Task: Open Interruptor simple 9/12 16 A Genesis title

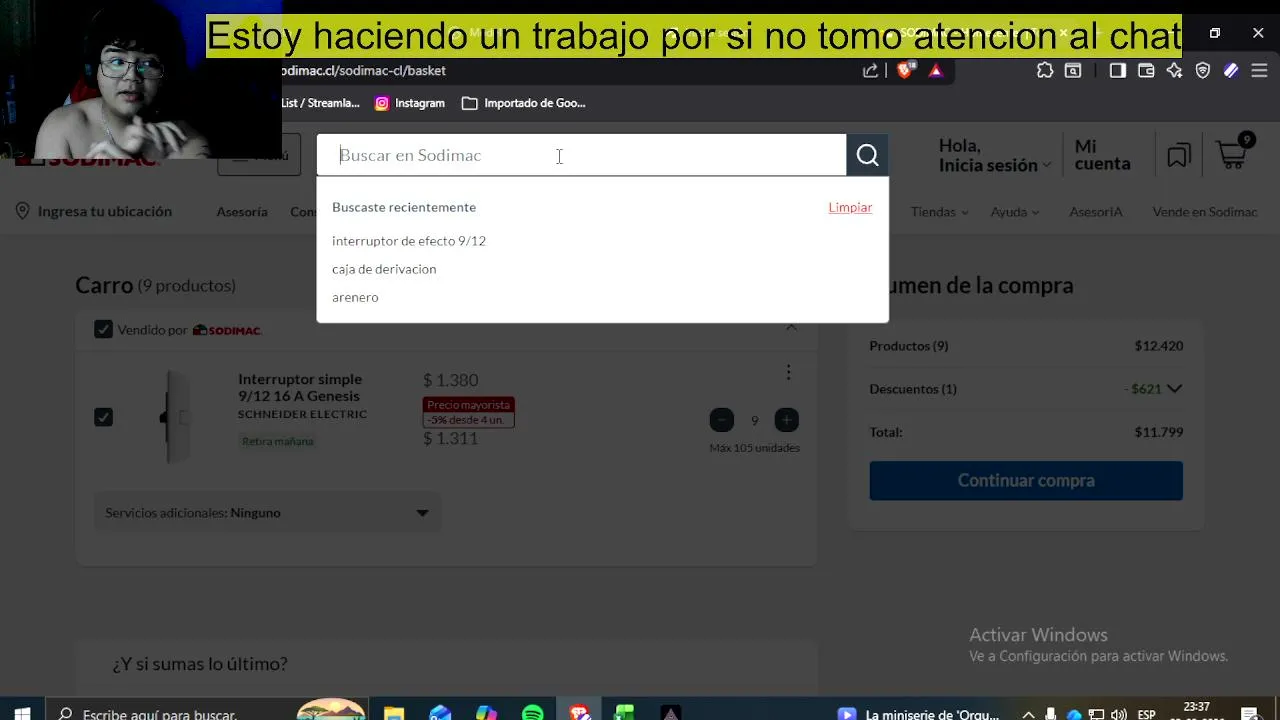Action: (x=300, y=388)
